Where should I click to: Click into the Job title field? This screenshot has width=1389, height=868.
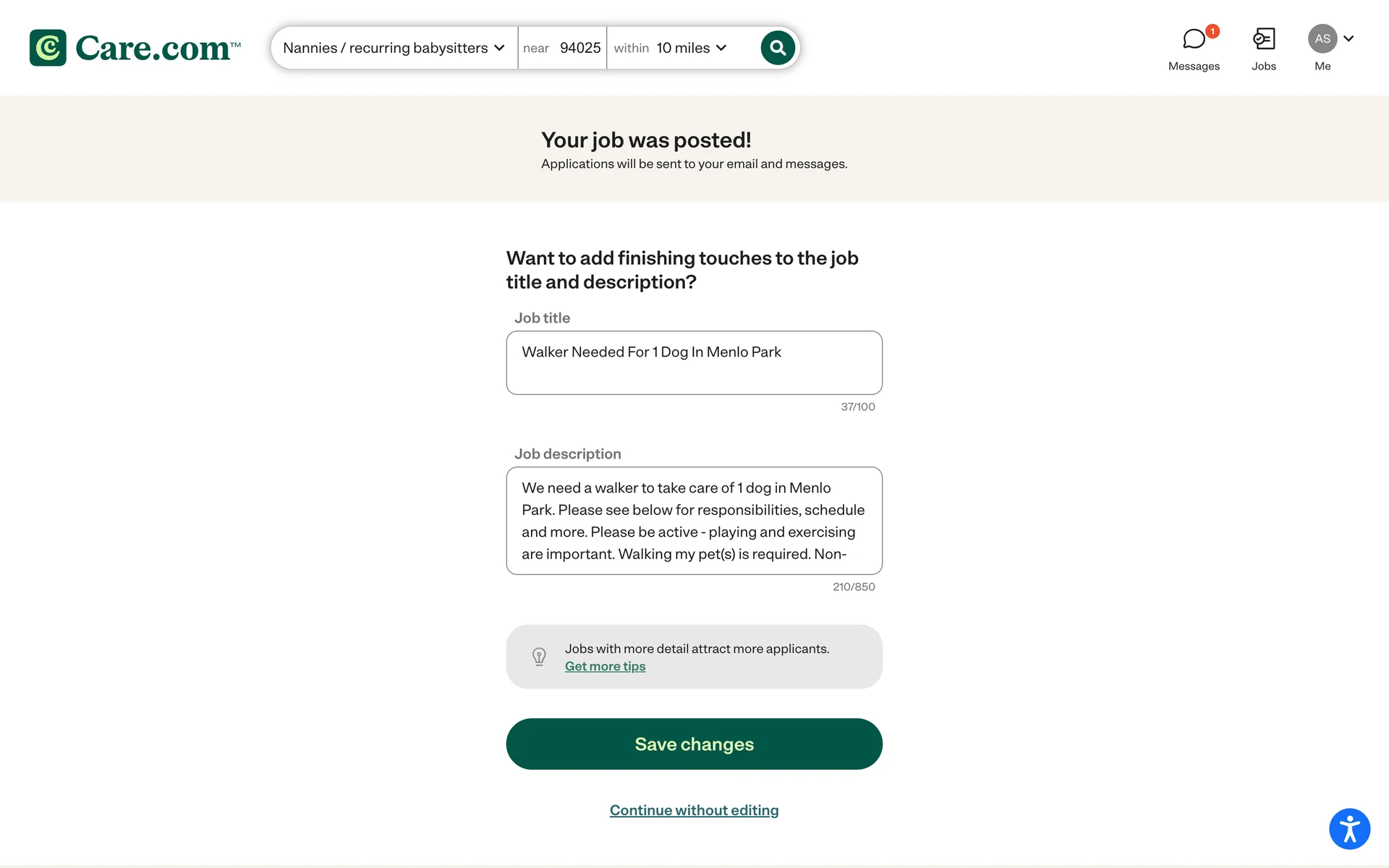[694, 362]
